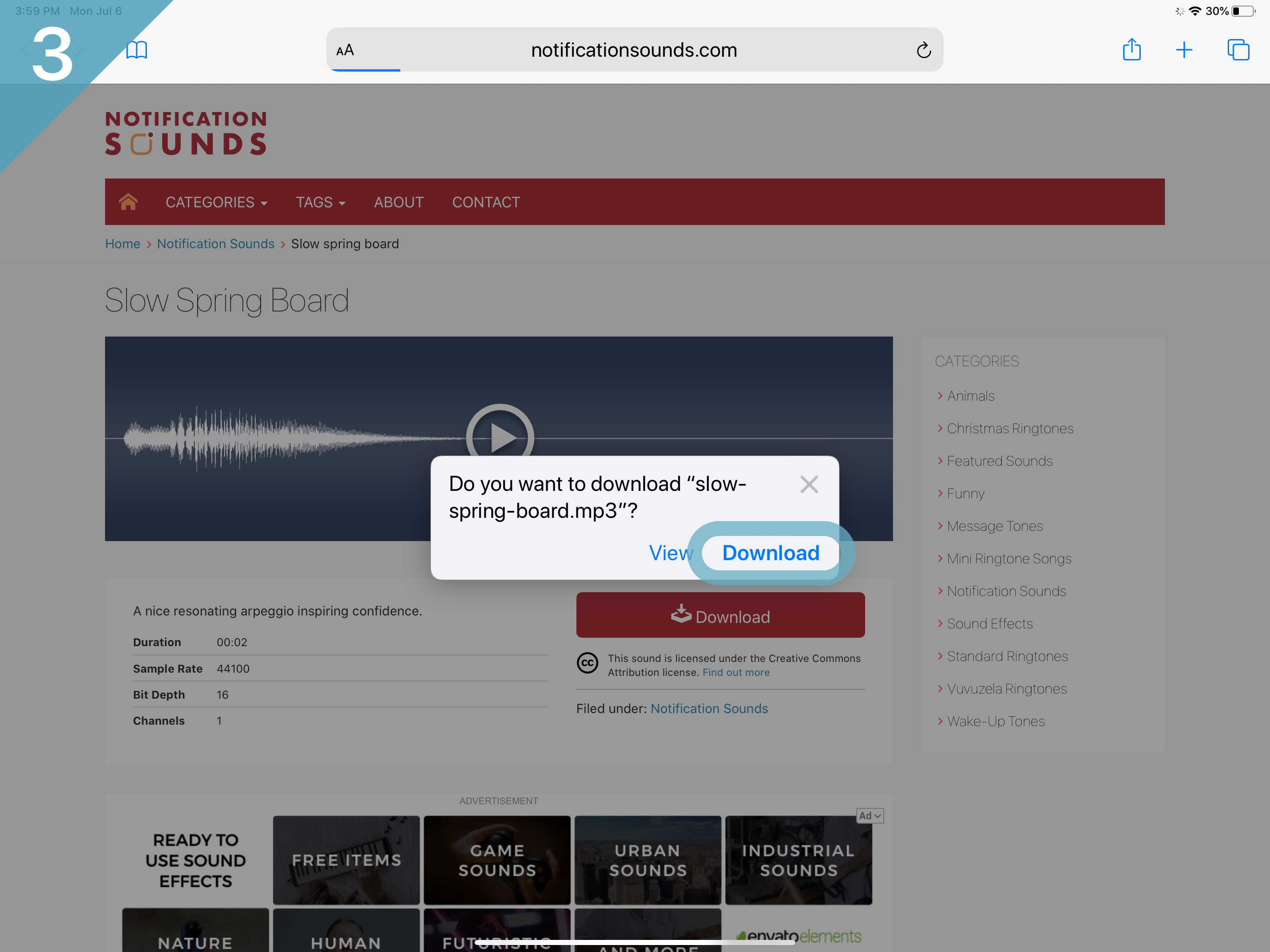Show the tab overview icon
Image resolution: width=1270 pixels, height=952 pixels.
1238,50
